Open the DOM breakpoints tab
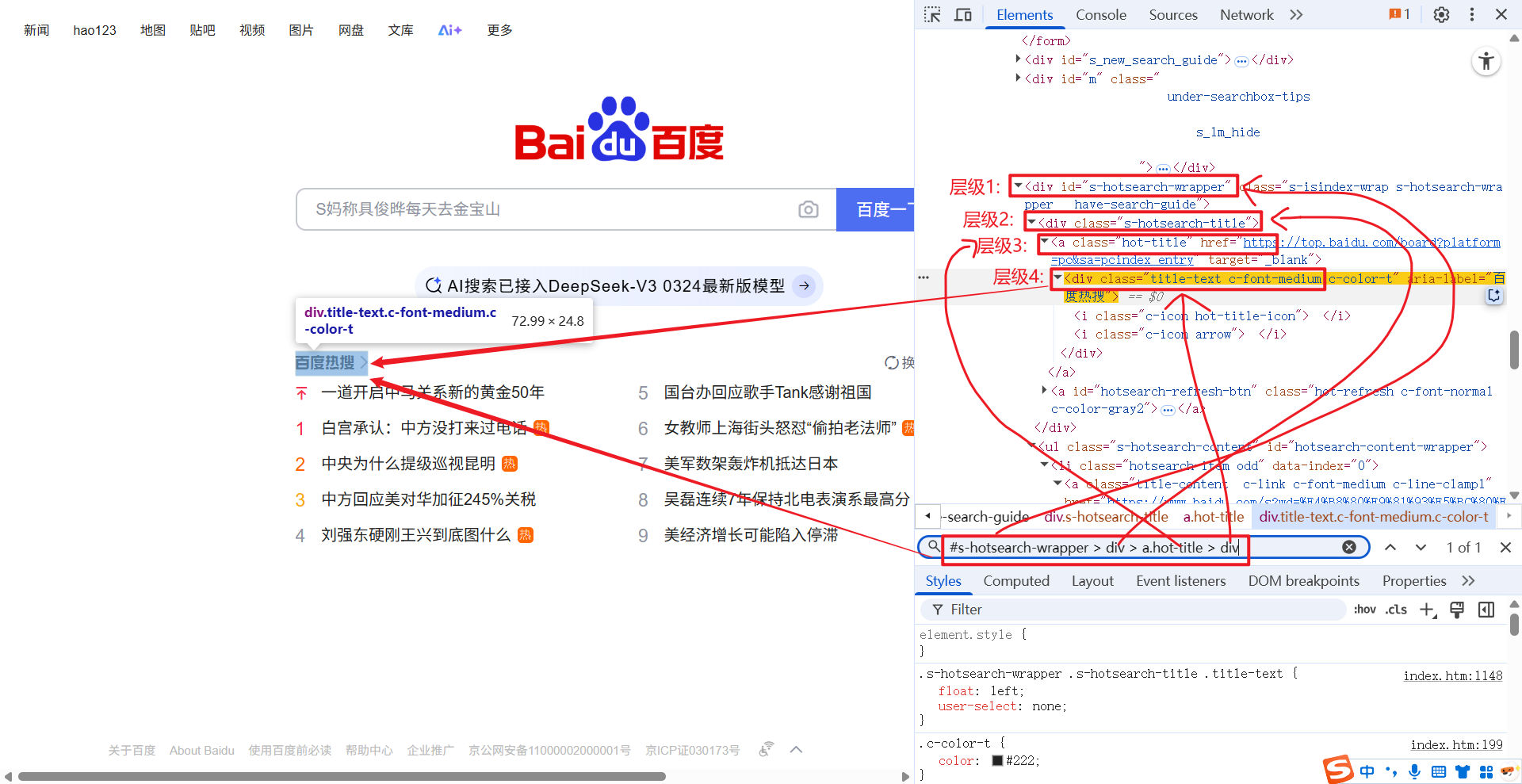 click(1303, 581)
